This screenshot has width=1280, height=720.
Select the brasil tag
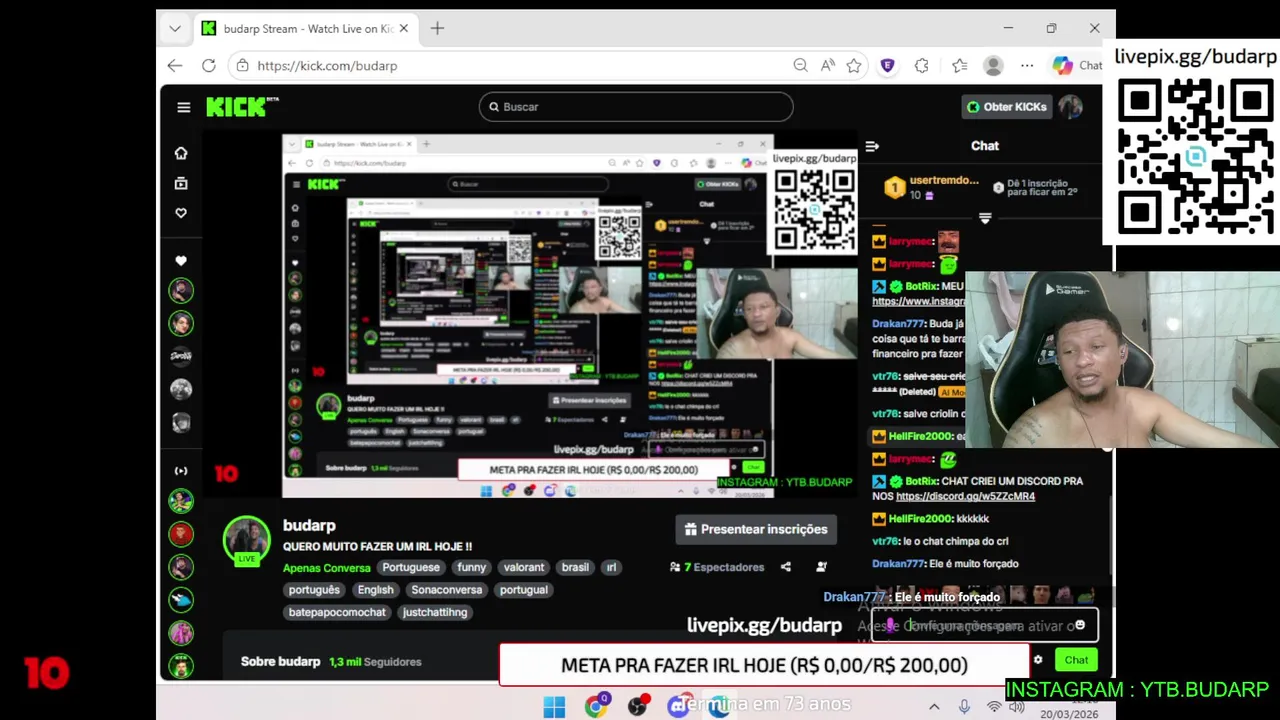click(x=575, y=567)
